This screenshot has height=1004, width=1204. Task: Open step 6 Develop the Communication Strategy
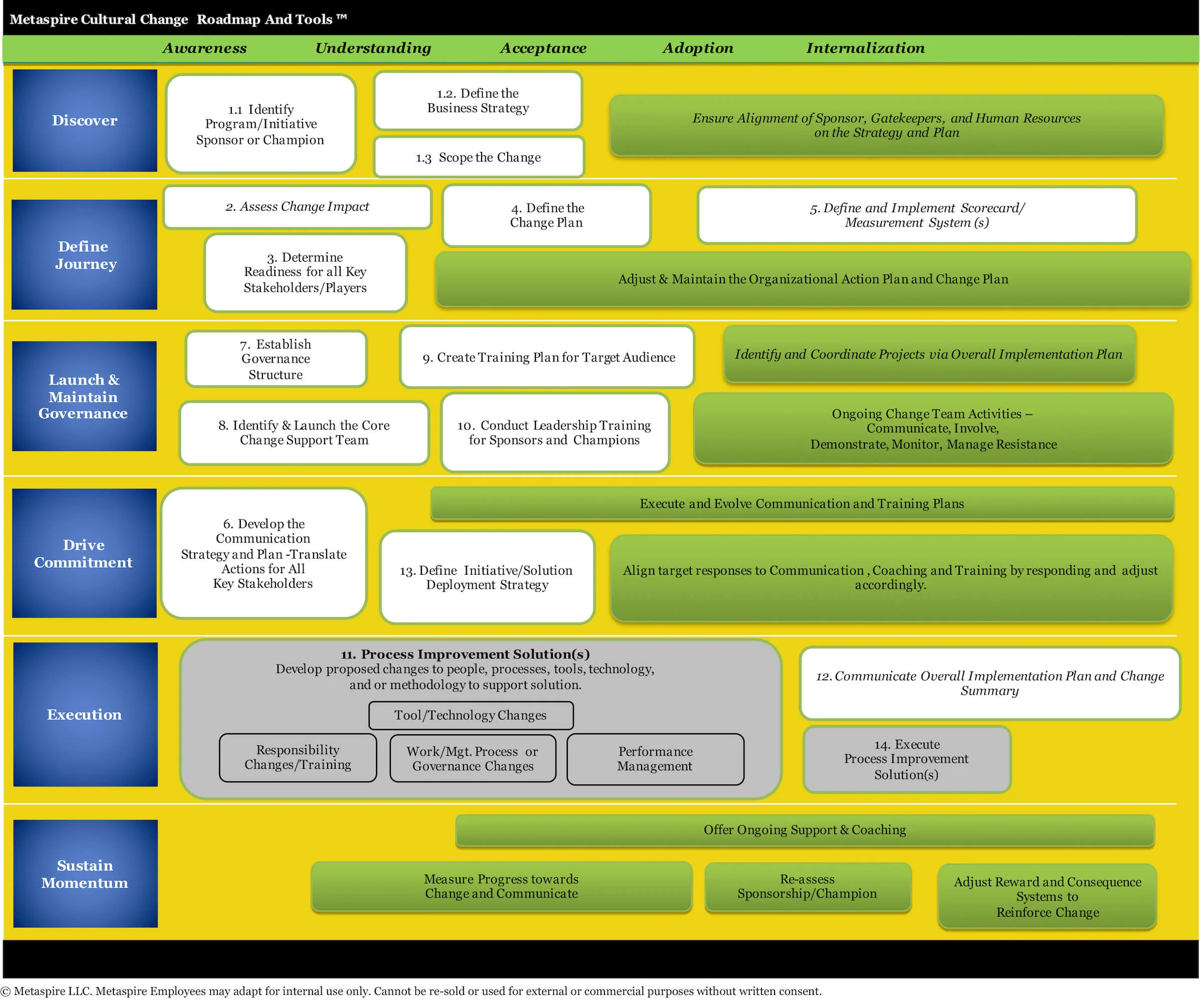coord(264,553)
